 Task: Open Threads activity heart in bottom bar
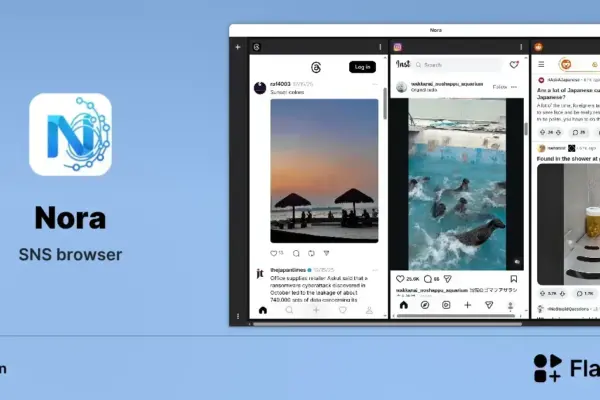(x=342, y=310)
